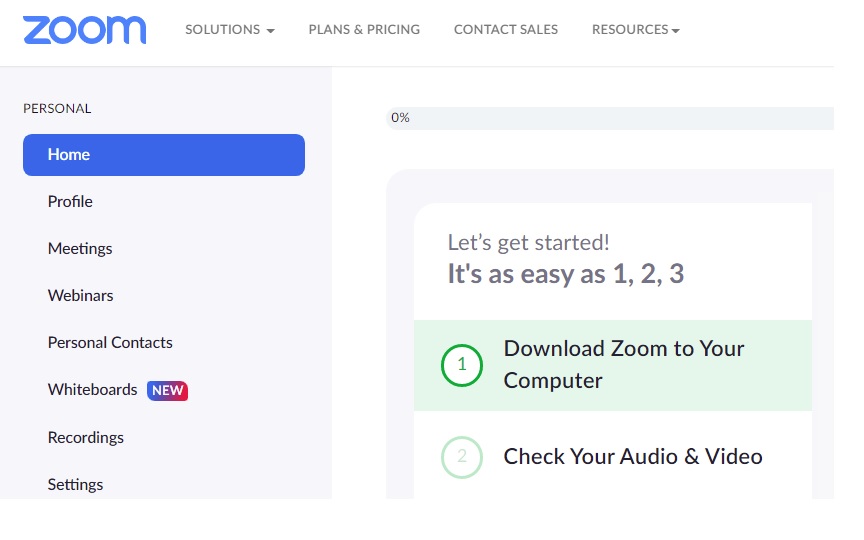Viewport: 864px width, 540px height.
Task: Select Home in the Personal sidebar
Action: point(164,155)
